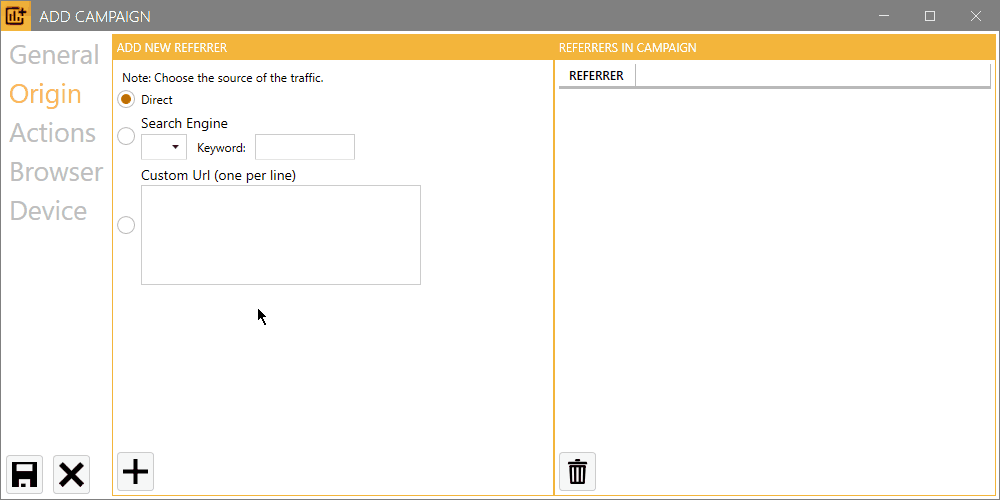Viewport: 1000px width, 500px height.
Task: Enable the Custom Url radio button
Action: [126, 225]
